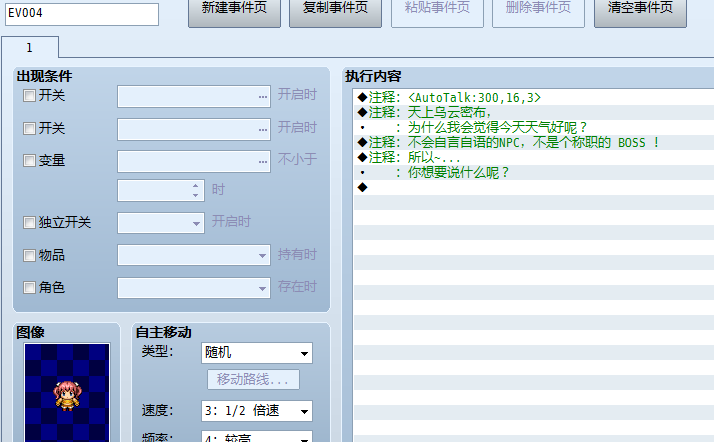
Task: Tick the 变量 condition checkbox
Action: click(x=29, y=160)
